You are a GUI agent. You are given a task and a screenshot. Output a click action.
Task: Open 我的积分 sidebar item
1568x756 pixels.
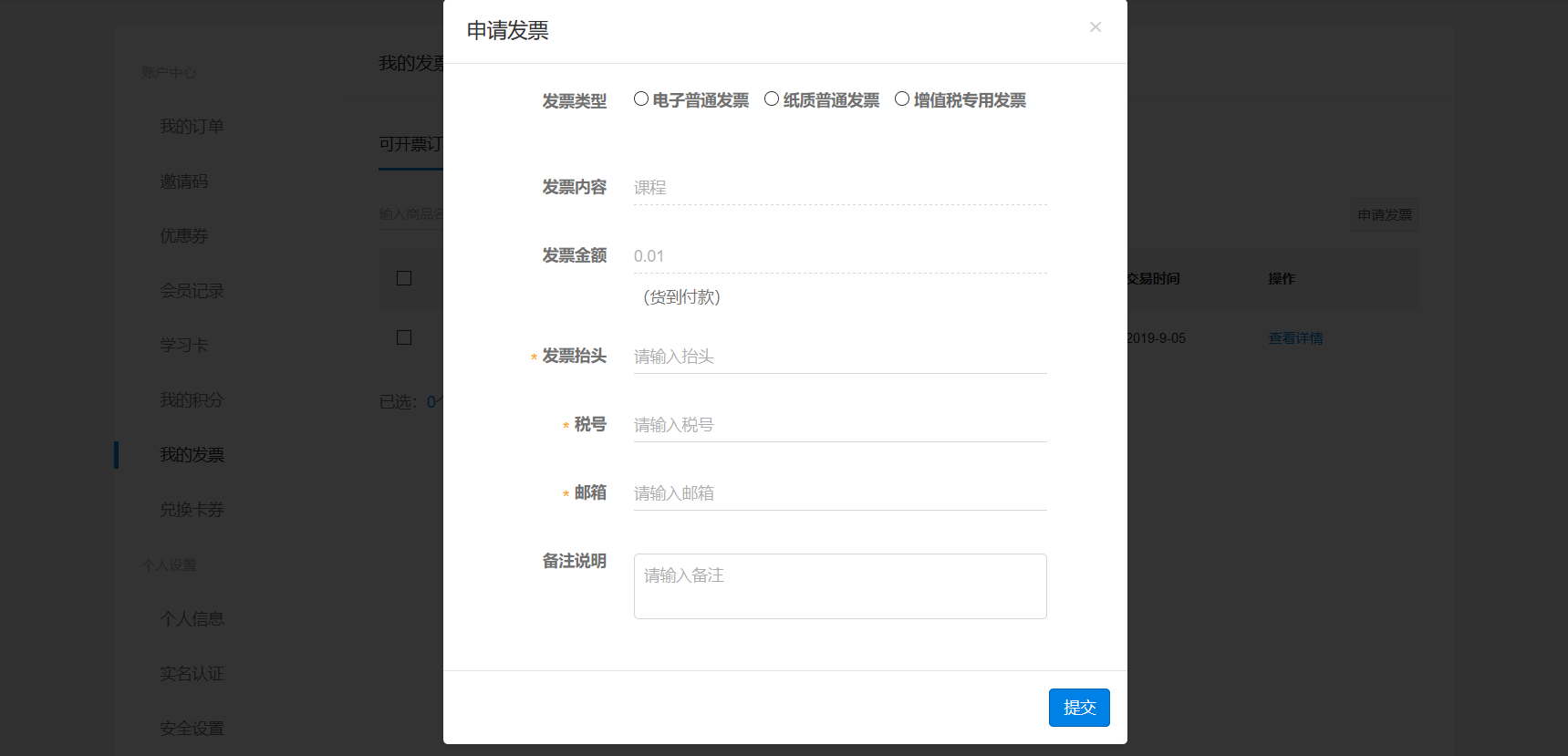(x=192, y=400)
